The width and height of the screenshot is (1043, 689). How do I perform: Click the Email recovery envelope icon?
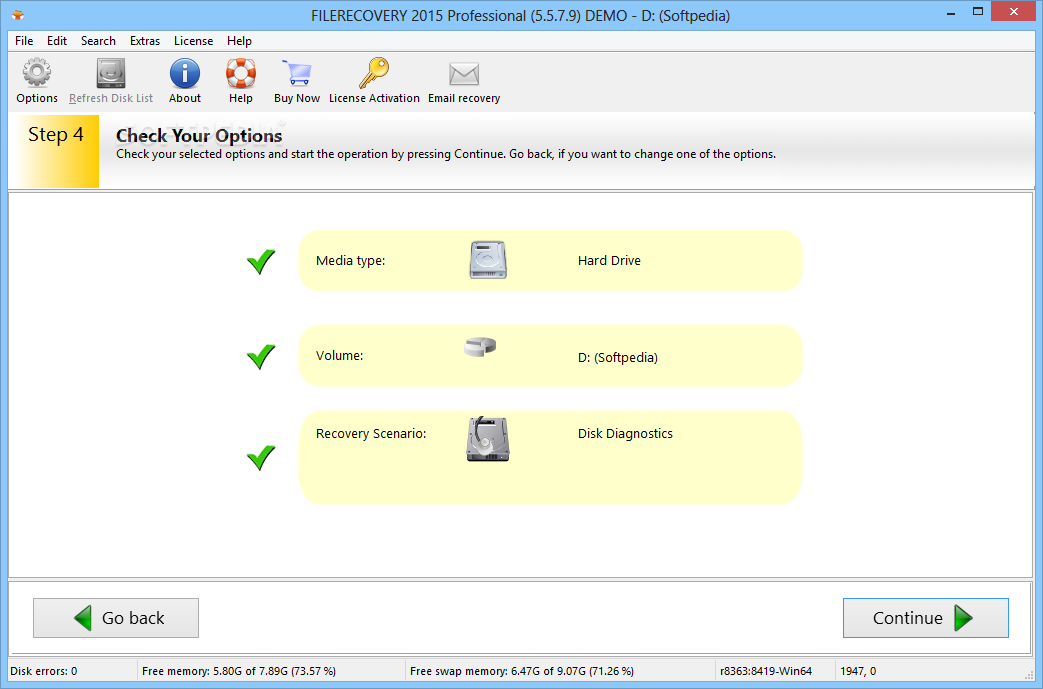click(464, 74)
